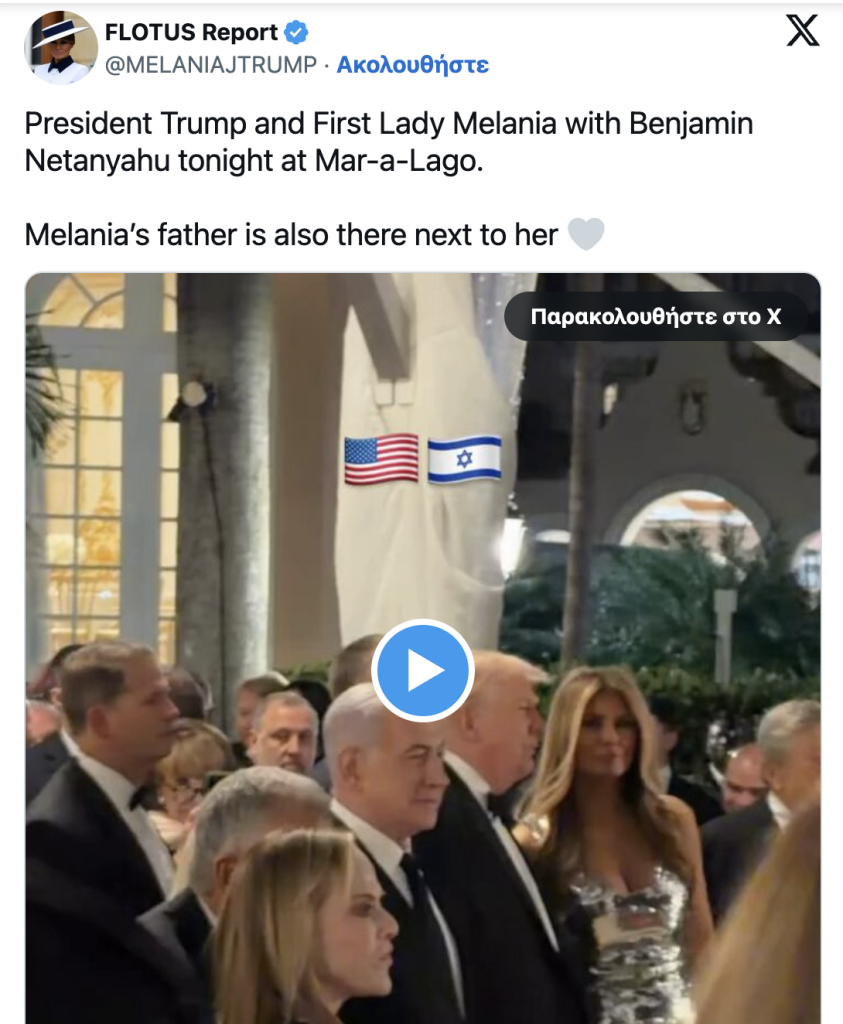Follow the account via Ακολουθήστε link
Image resolution: width=843 pixels, height=1024 pixels.
click(x=413, y=65)
